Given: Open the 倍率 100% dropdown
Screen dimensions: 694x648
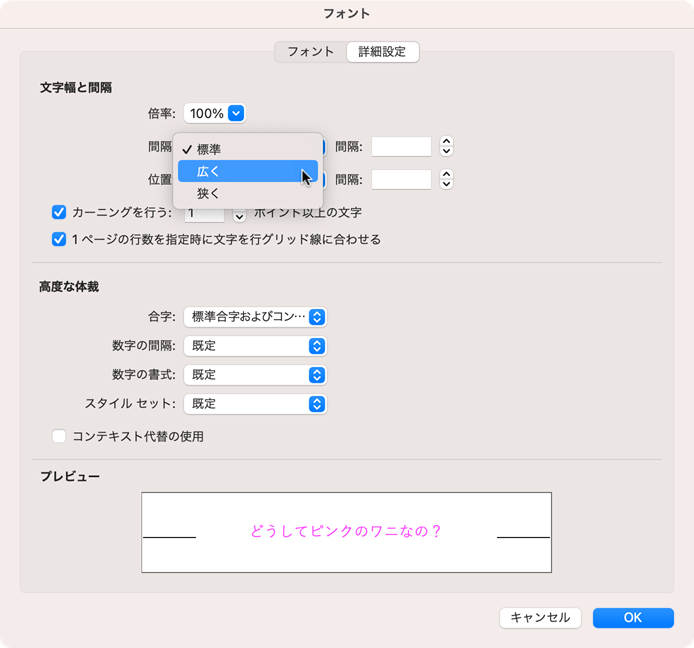Looking at the screenshot, I should tap(215, 114).
